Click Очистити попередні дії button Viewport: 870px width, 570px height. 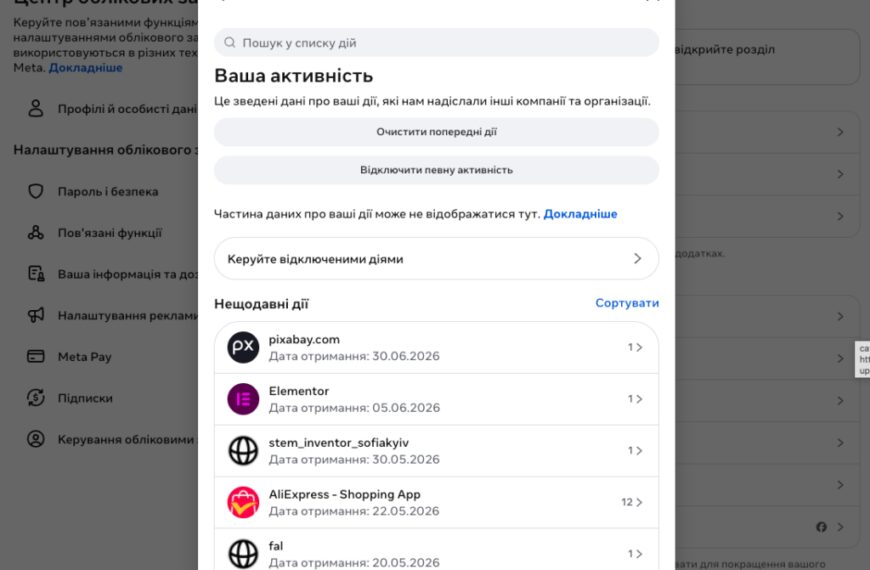(x=437, y=132)
